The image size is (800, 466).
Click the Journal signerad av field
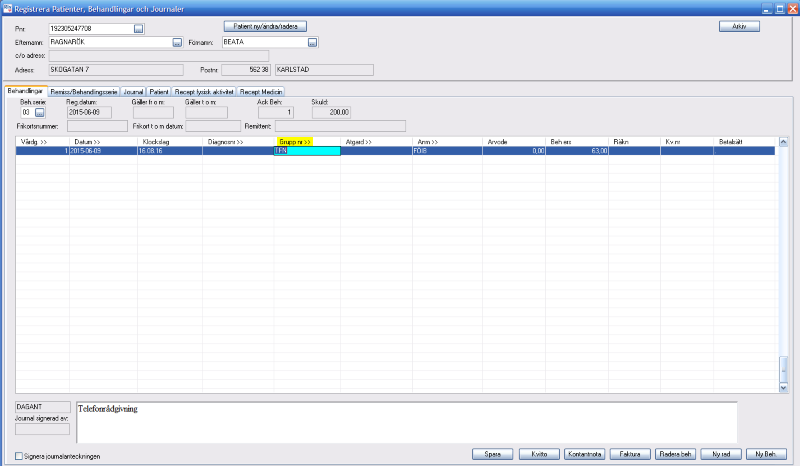42,429
